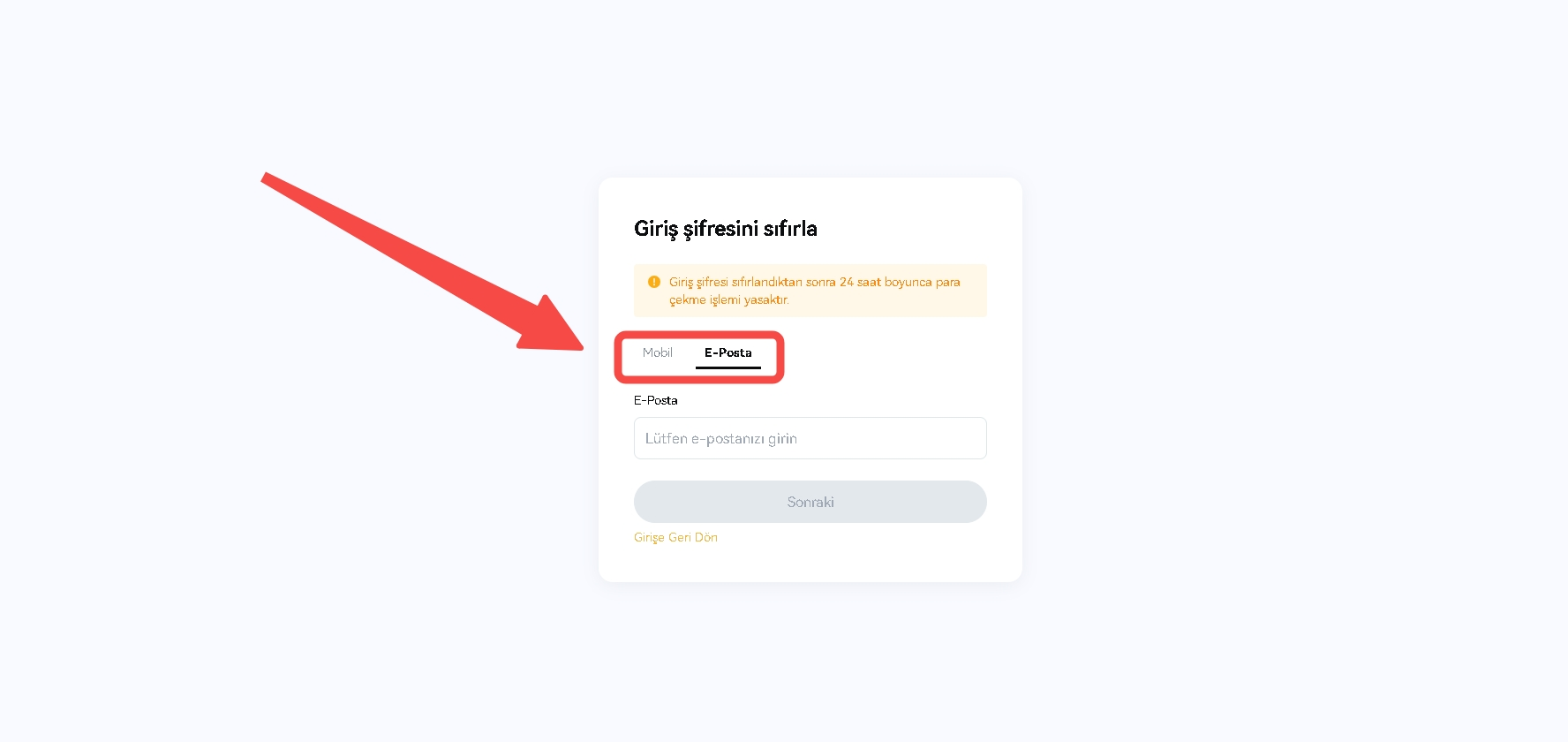The image size is (1568, 742).
Task: Click the text çekme işlemi yasaktır
Action: coord(728,299)
